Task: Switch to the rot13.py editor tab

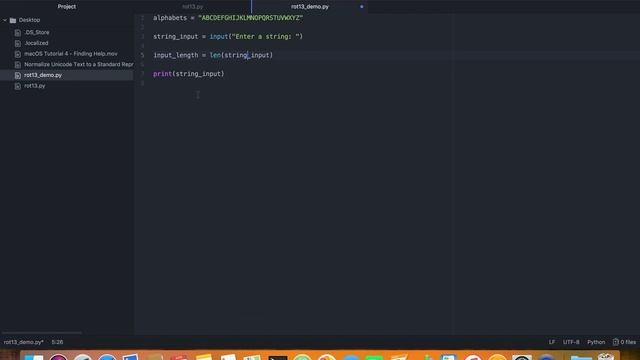Action: point(193,7)
